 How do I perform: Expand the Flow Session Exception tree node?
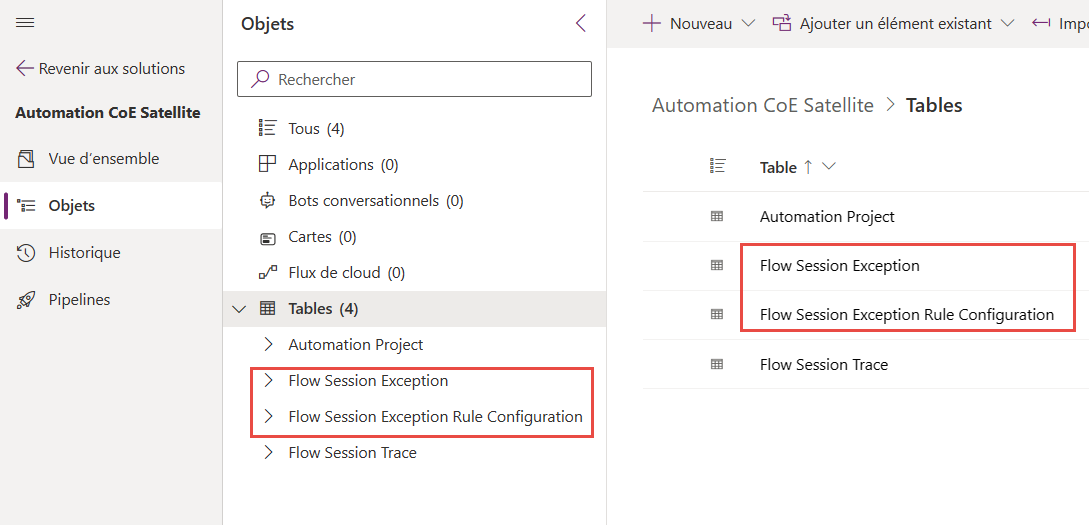[x=268, y=381]
